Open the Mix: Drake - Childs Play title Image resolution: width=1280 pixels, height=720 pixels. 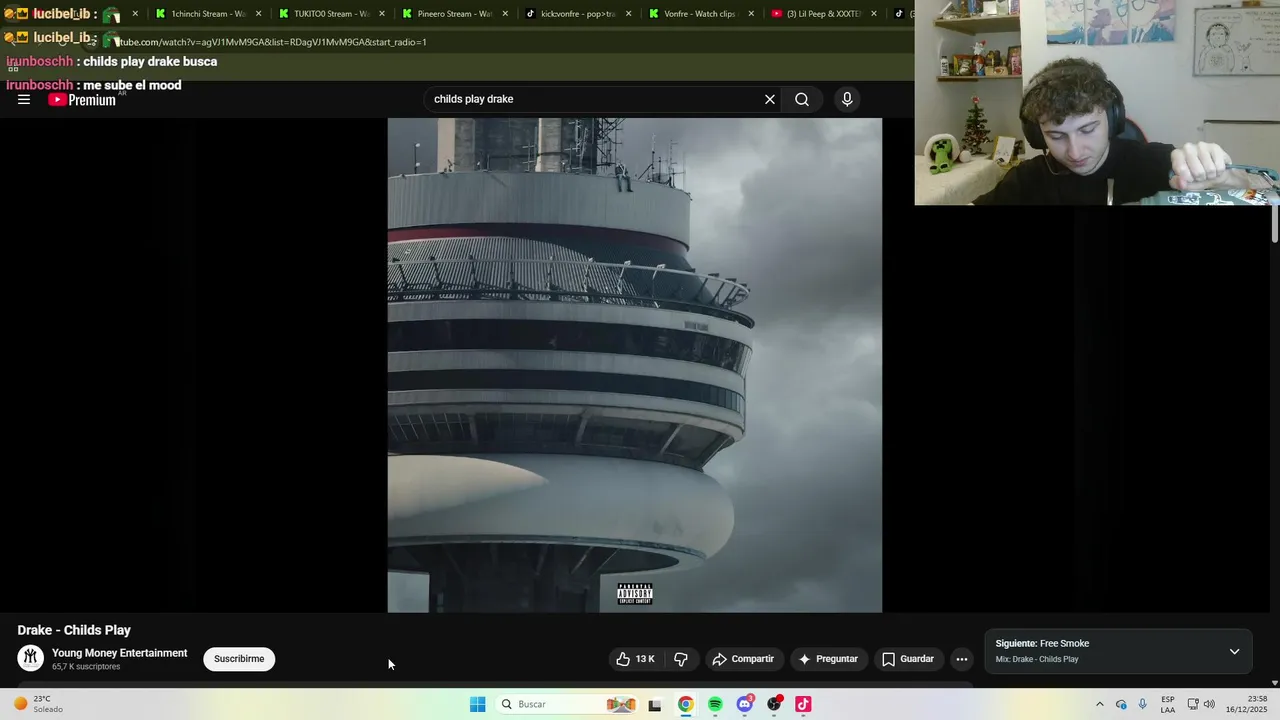(x=1037, y=660)
